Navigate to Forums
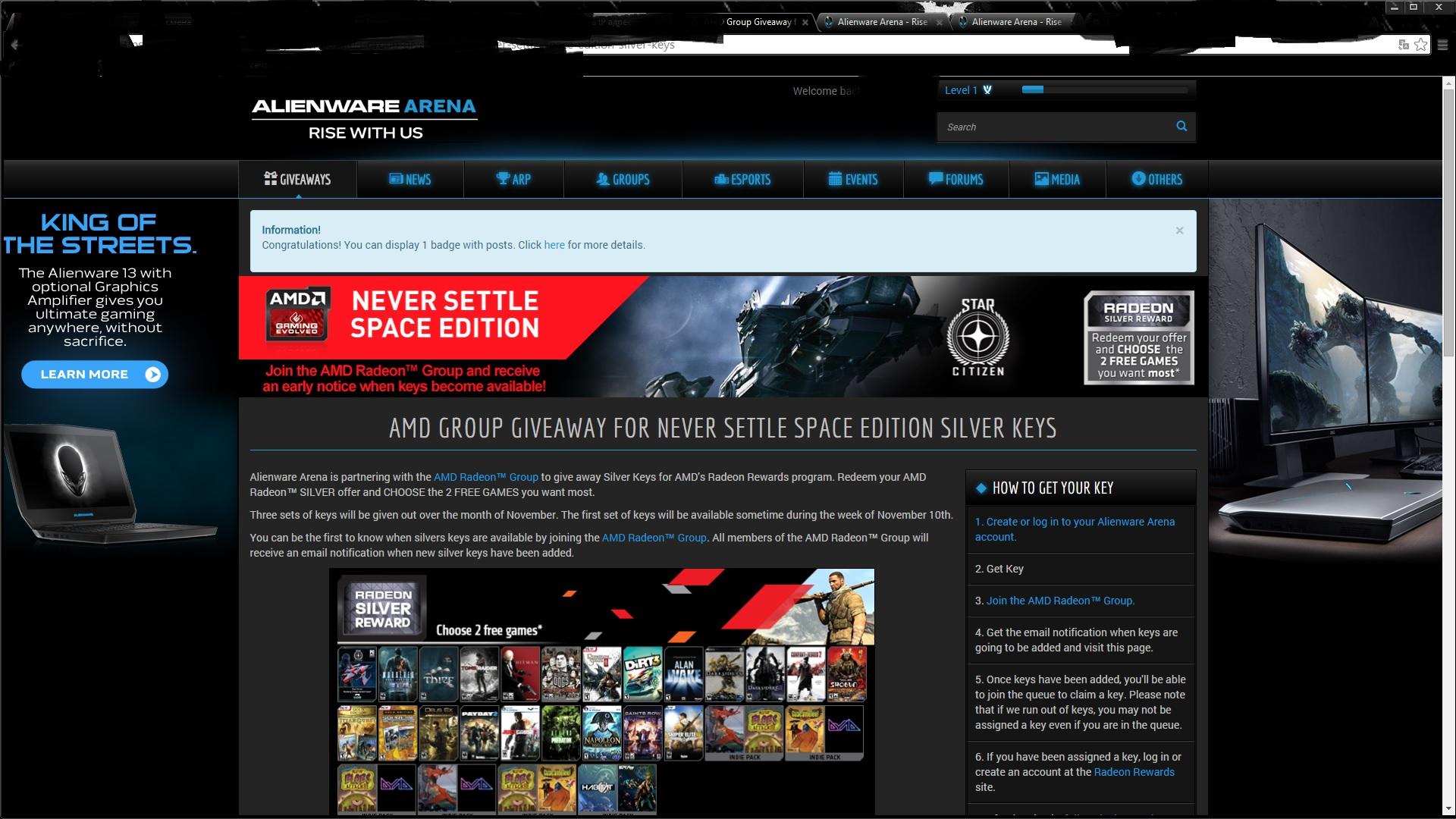 tap(955, 179)
